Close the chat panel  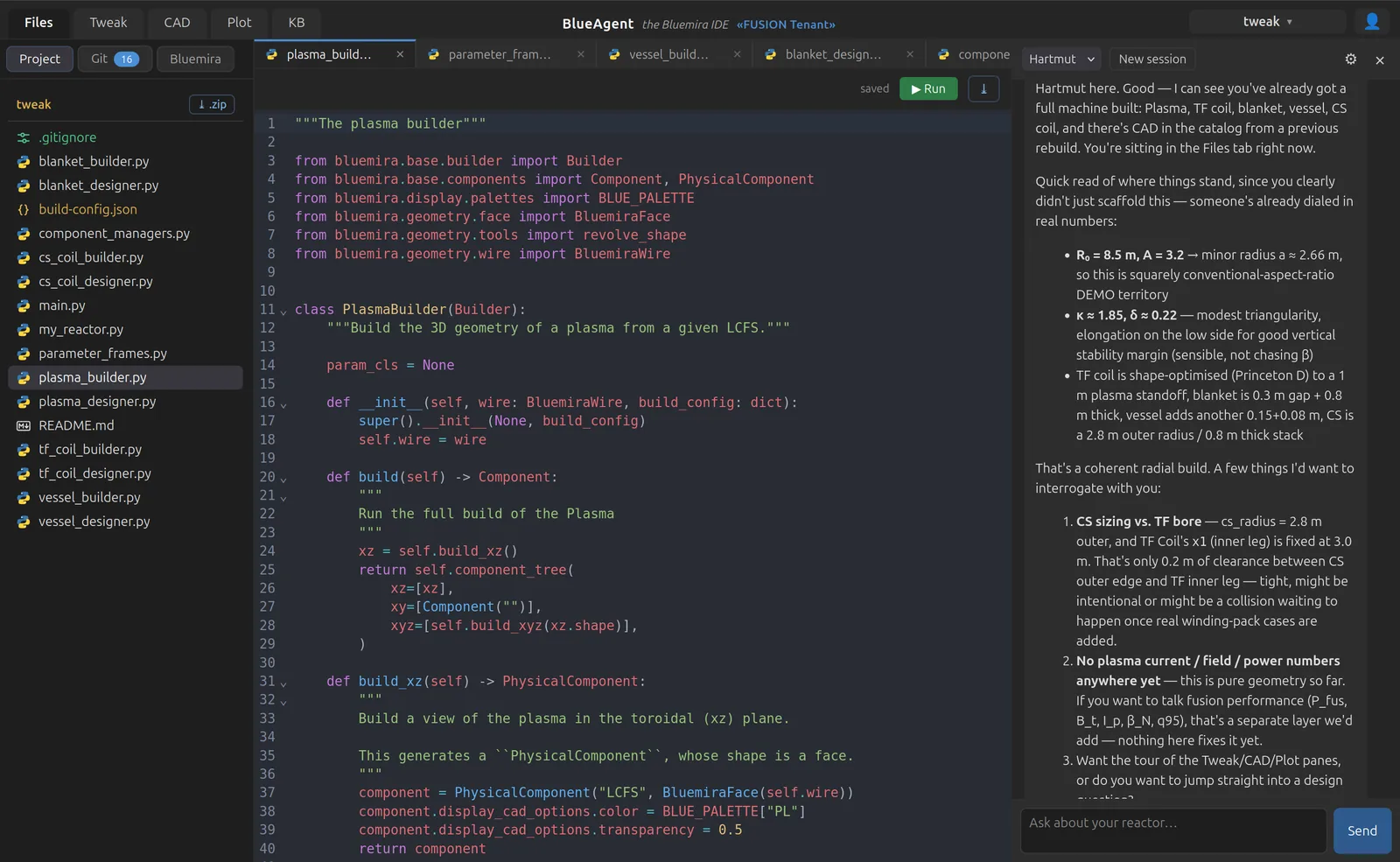click(1380, 60)
